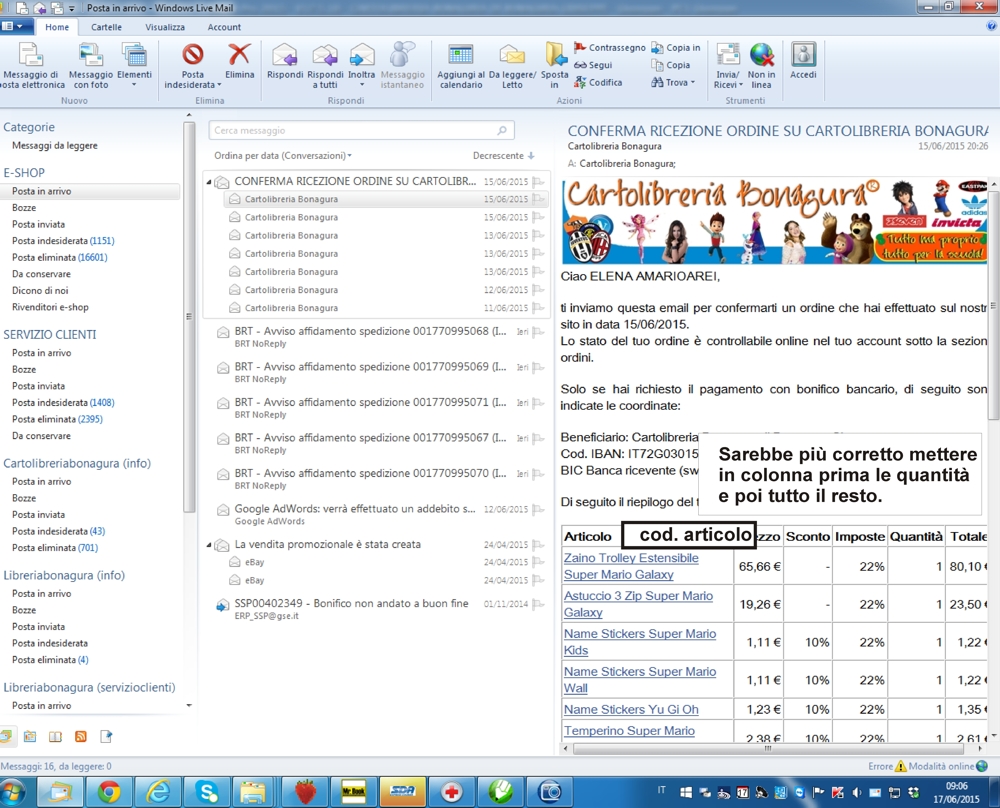Open Posta indesiderata dropdown in ribbon
This screenshot has width=1000, height=808.
tap(193, 66)
